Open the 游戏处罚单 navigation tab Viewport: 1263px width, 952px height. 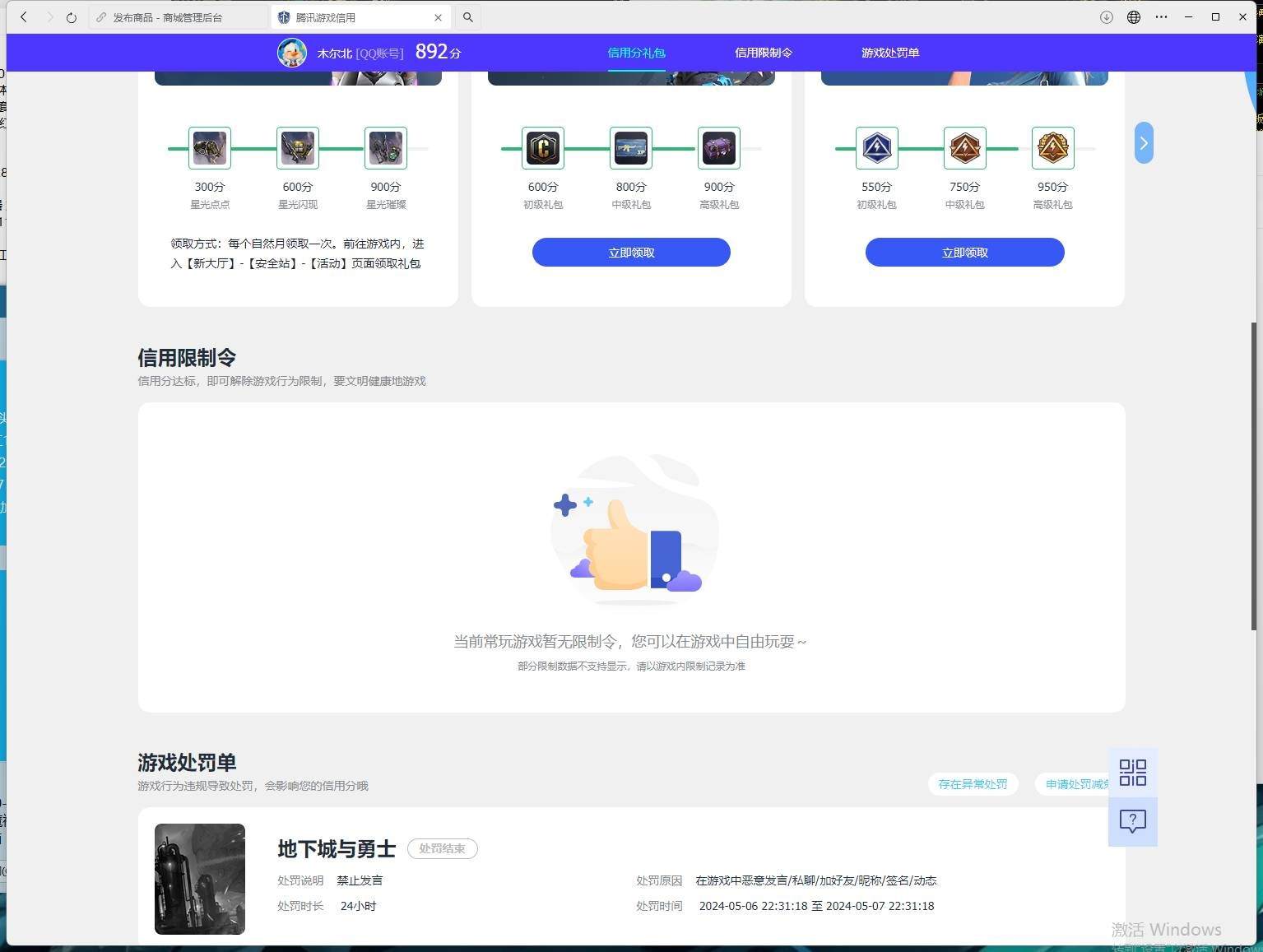point(890,53)
